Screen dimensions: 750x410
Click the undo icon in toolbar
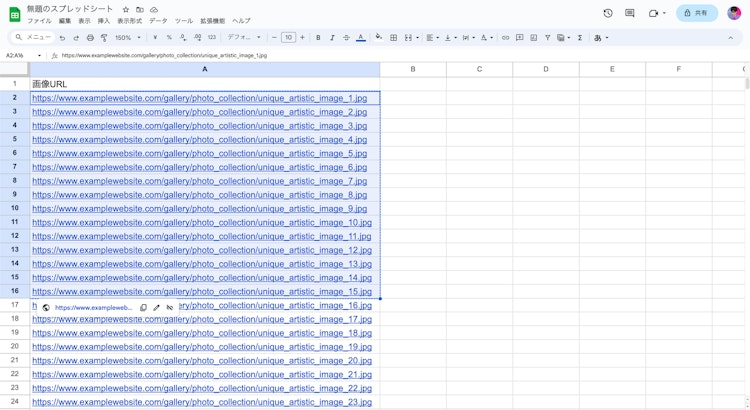click(62, 38)
